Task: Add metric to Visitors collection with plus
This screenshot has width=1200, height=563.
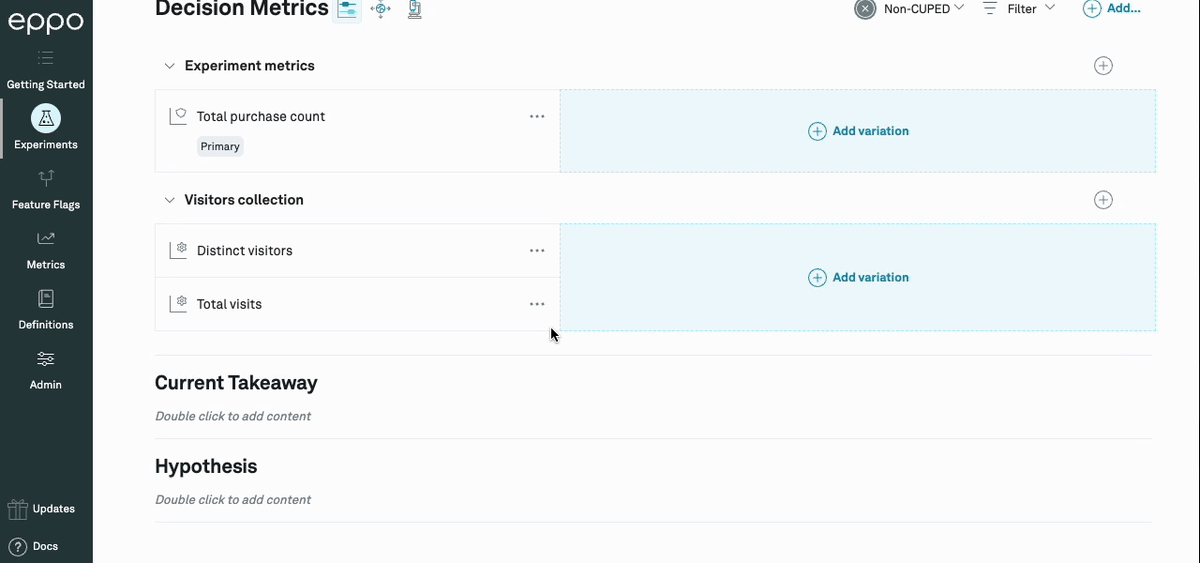Action: click(x=1103, y=200)
